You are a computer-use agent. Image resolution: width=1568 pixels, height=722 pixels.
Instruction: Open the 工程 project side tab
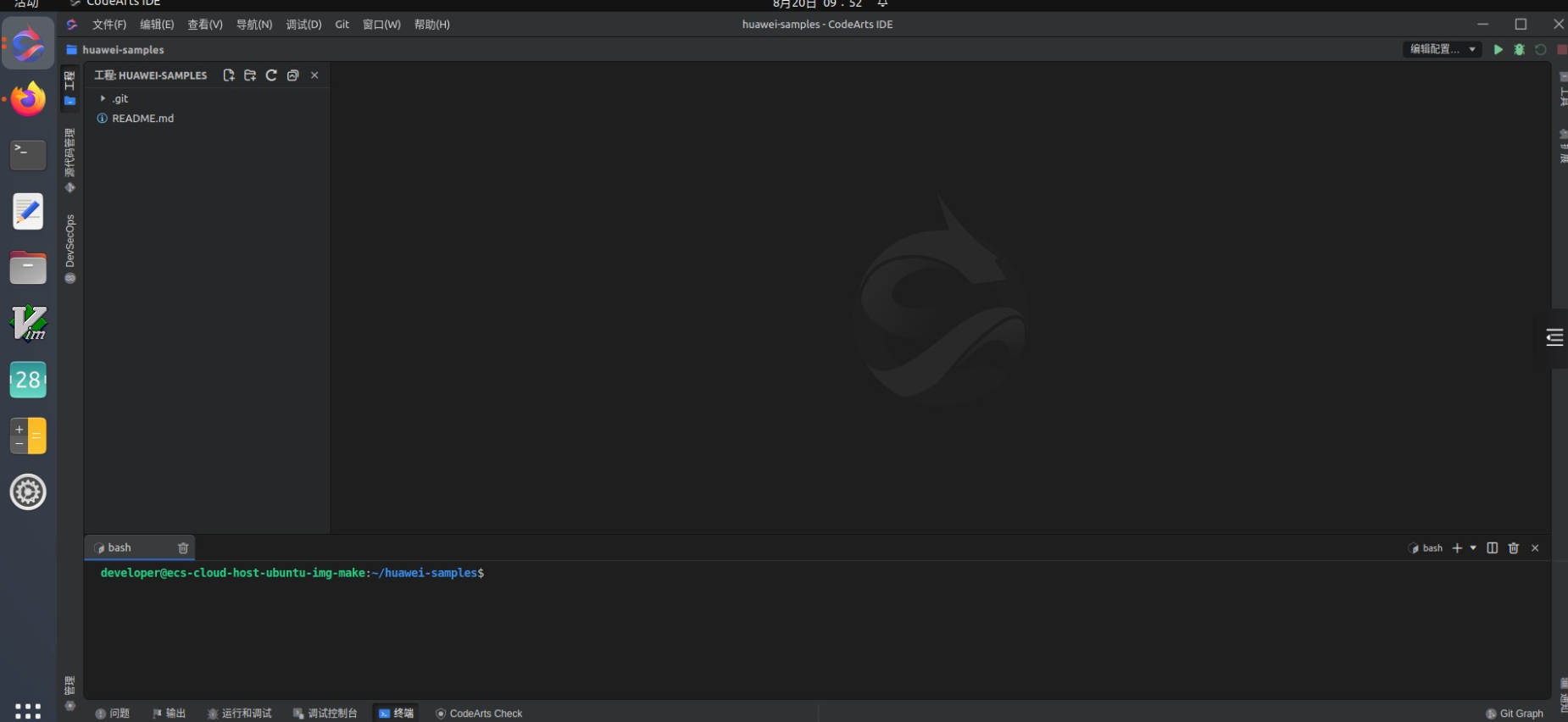click(70, 88)
